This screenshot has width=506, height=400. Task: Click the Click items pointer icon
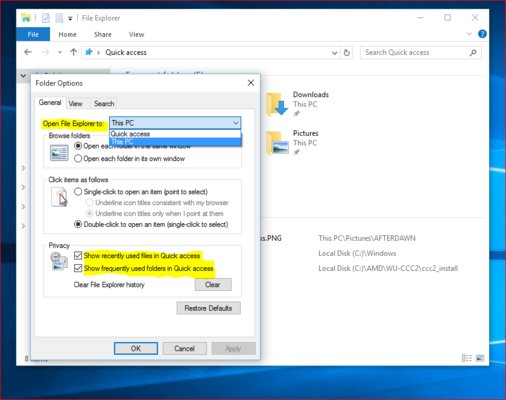[59, 197]
